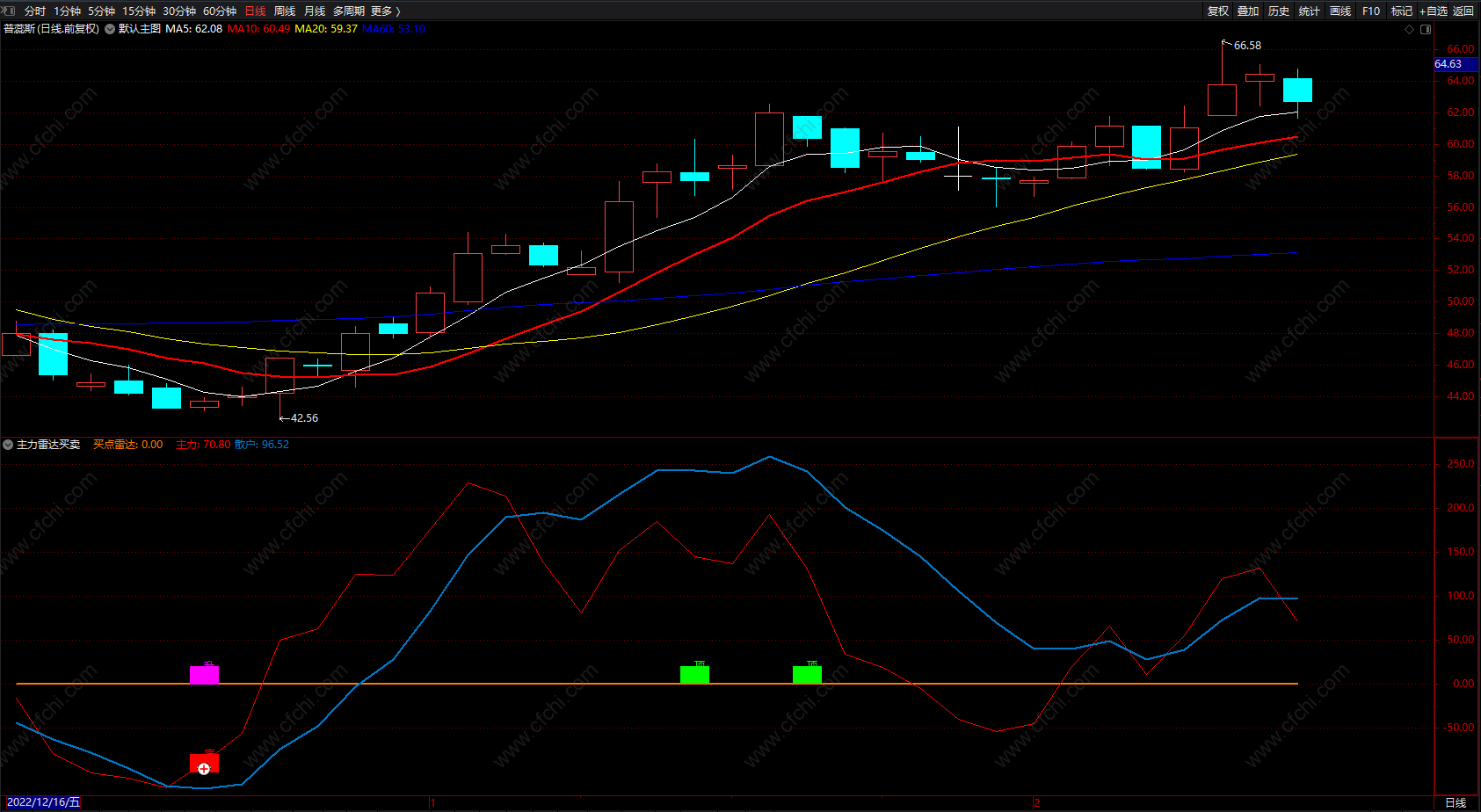Click the 叠加 overlay button
Image resolution: width=1481 pixels, height=812 pixels.
1248,11
